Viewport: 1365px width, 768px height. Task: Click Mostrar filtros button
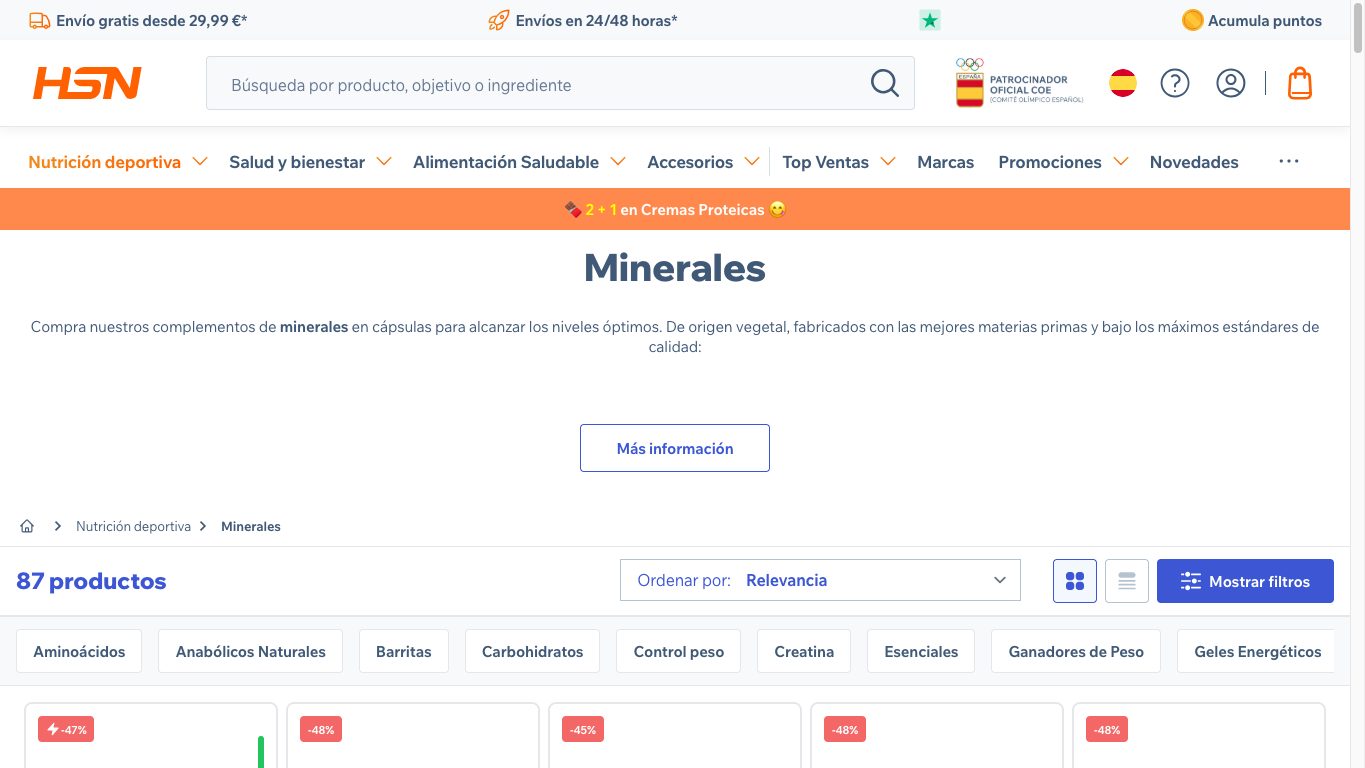[x=1245, y=581]
